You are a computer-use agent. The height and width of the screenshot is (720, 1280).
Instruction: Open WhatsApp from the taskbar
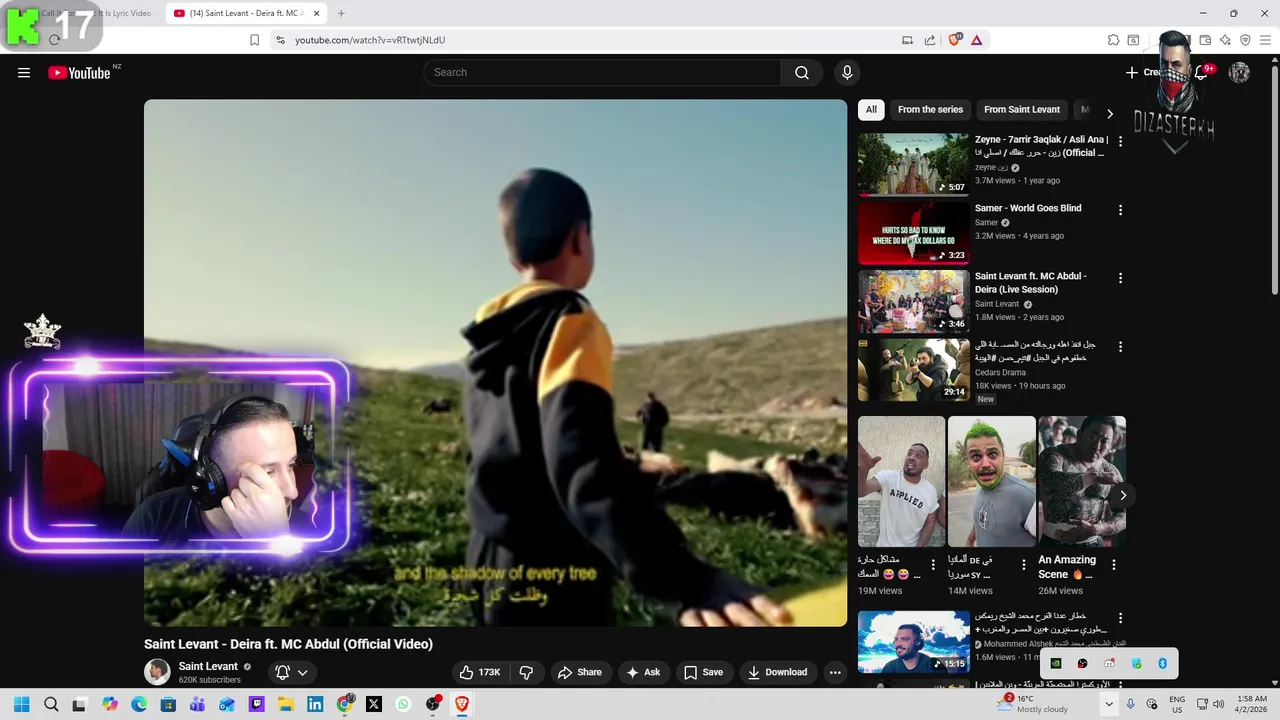point(403,704)
